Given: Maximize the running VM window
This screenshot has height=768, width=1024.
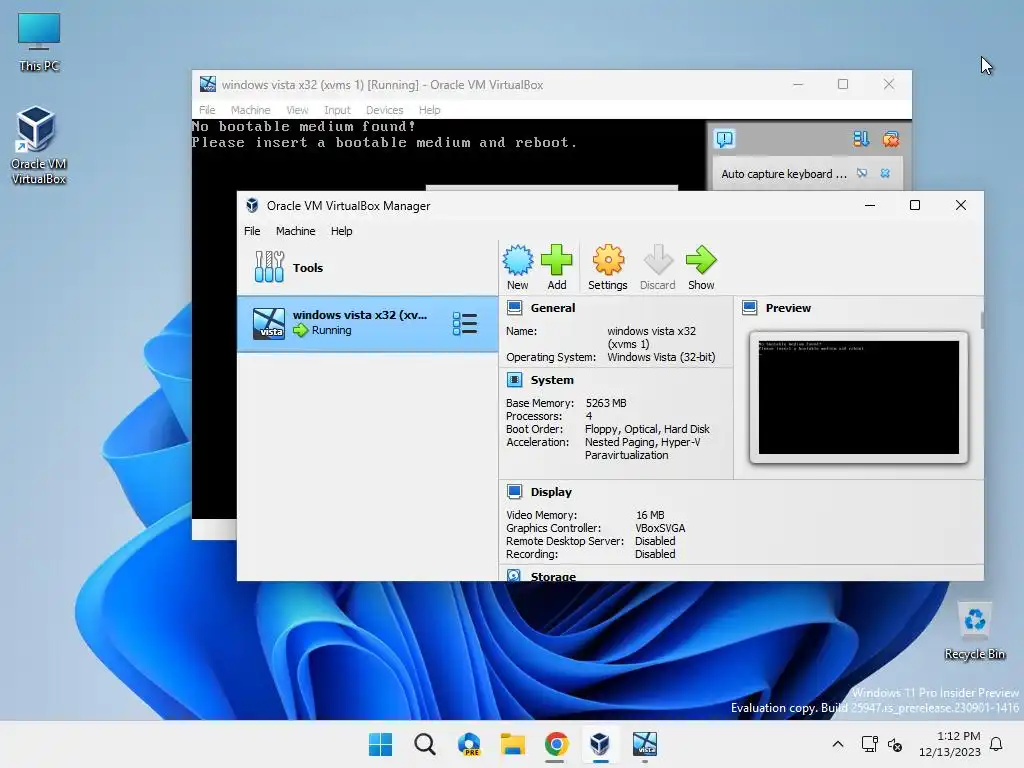Looking at the screenshot, I should coord(843,84).
